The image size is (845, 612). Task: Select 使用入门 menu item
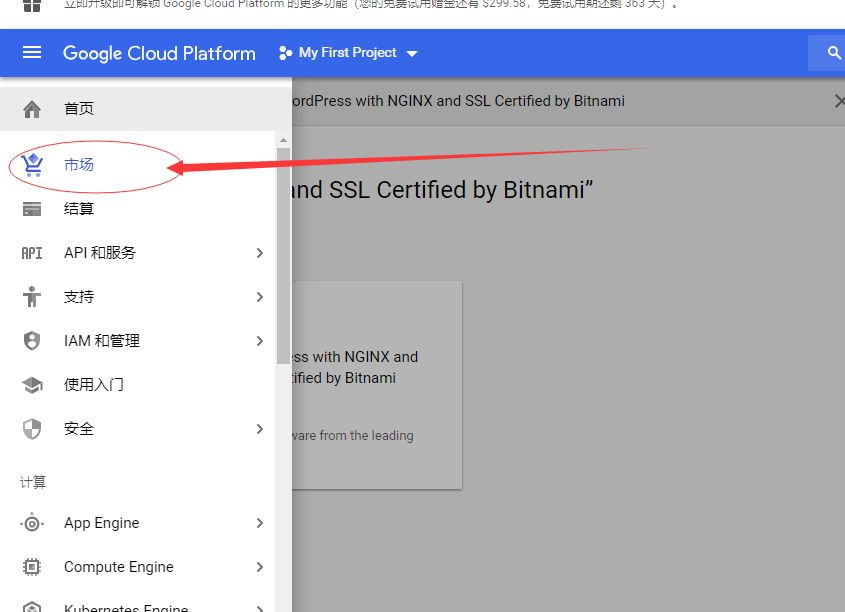pos(137,385)
